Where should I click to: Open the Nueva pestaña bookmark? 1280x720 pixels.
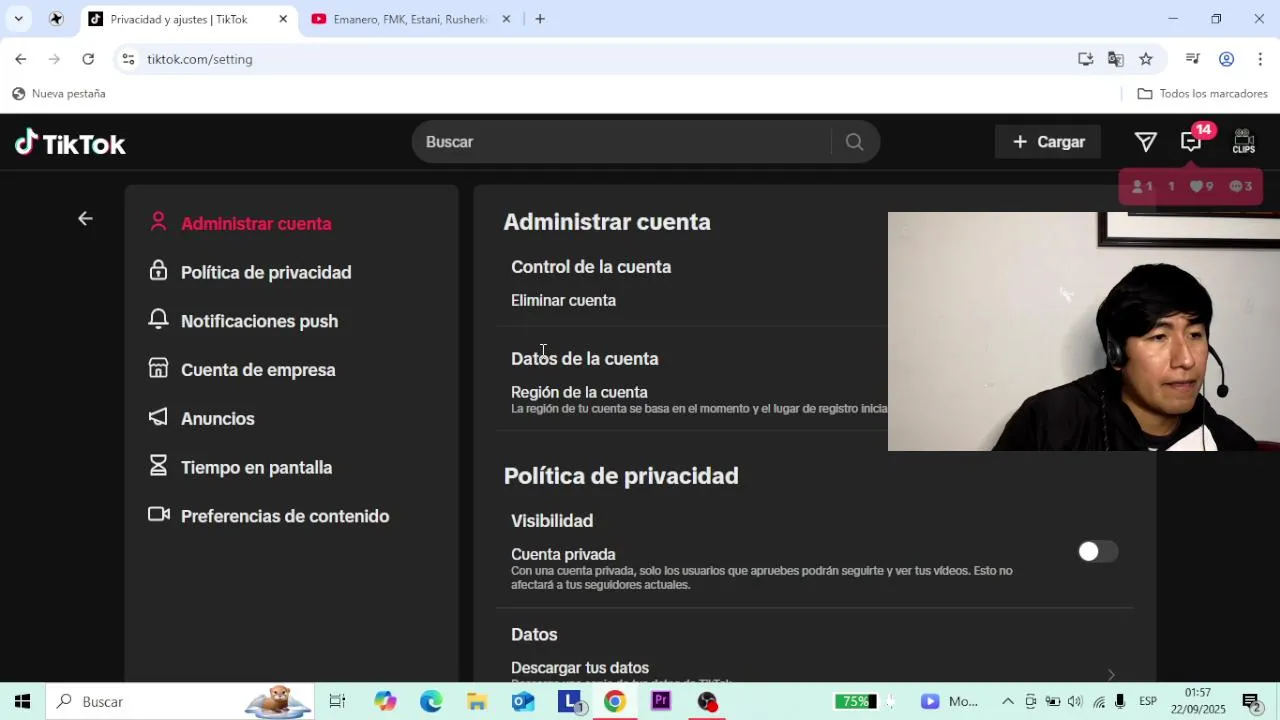(59, 93)
